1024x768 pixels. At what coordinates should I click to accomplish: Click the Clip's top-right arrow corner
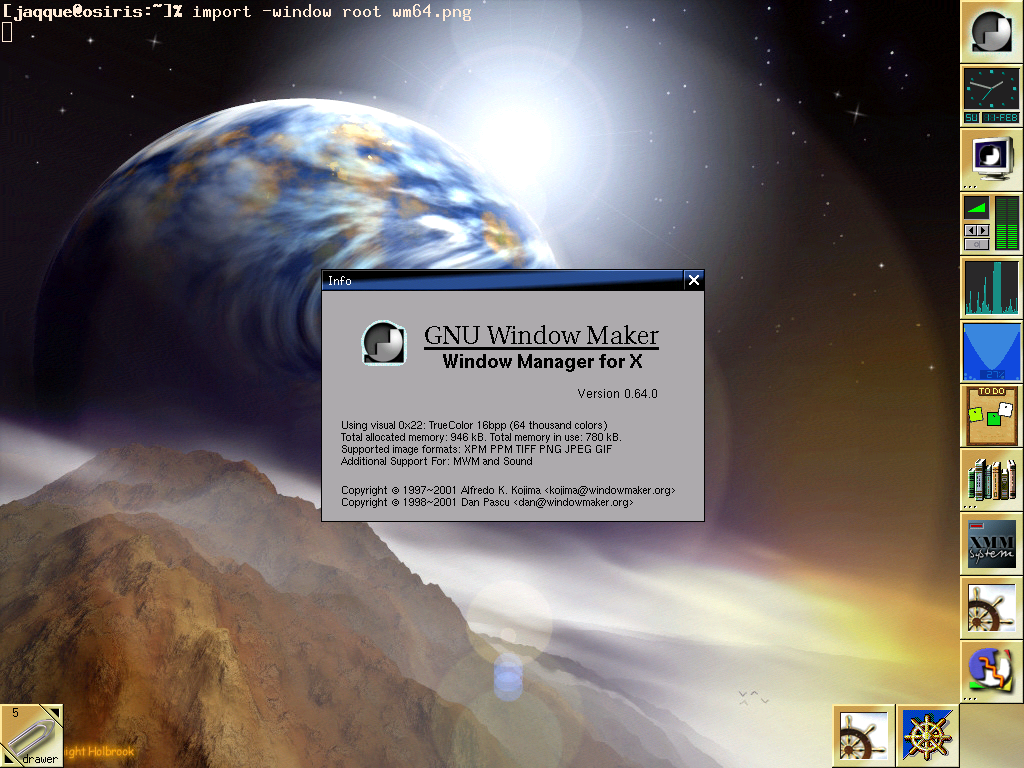(54, 713)
